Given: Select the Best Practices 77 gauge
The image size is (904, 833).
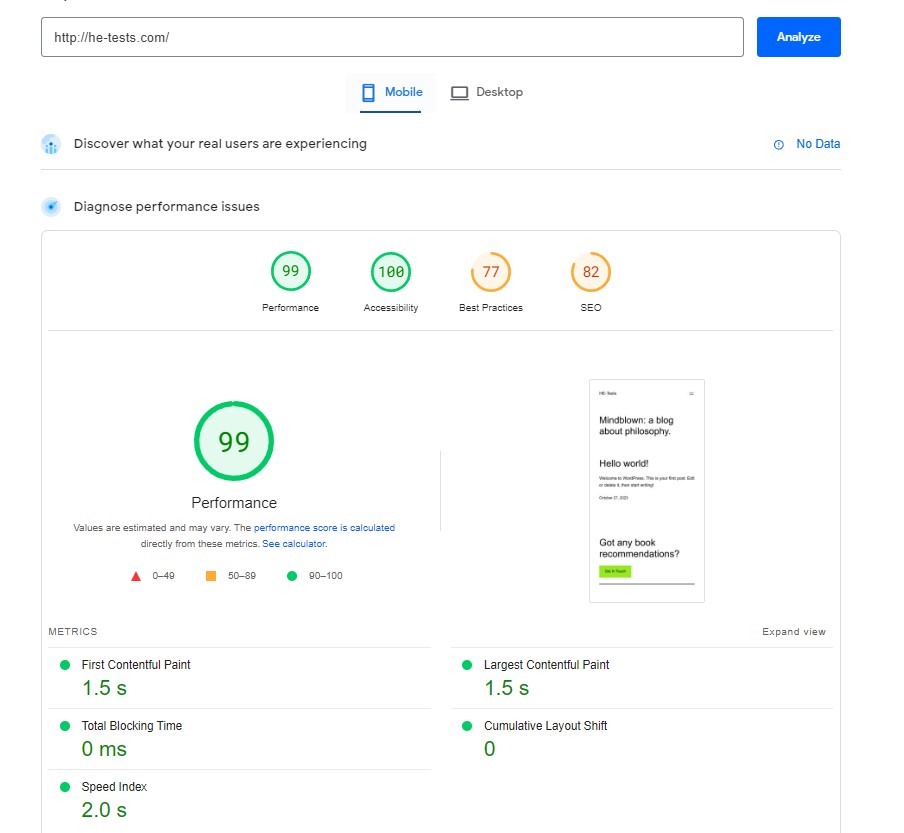Looking at the screenshot, I should 491,272.
